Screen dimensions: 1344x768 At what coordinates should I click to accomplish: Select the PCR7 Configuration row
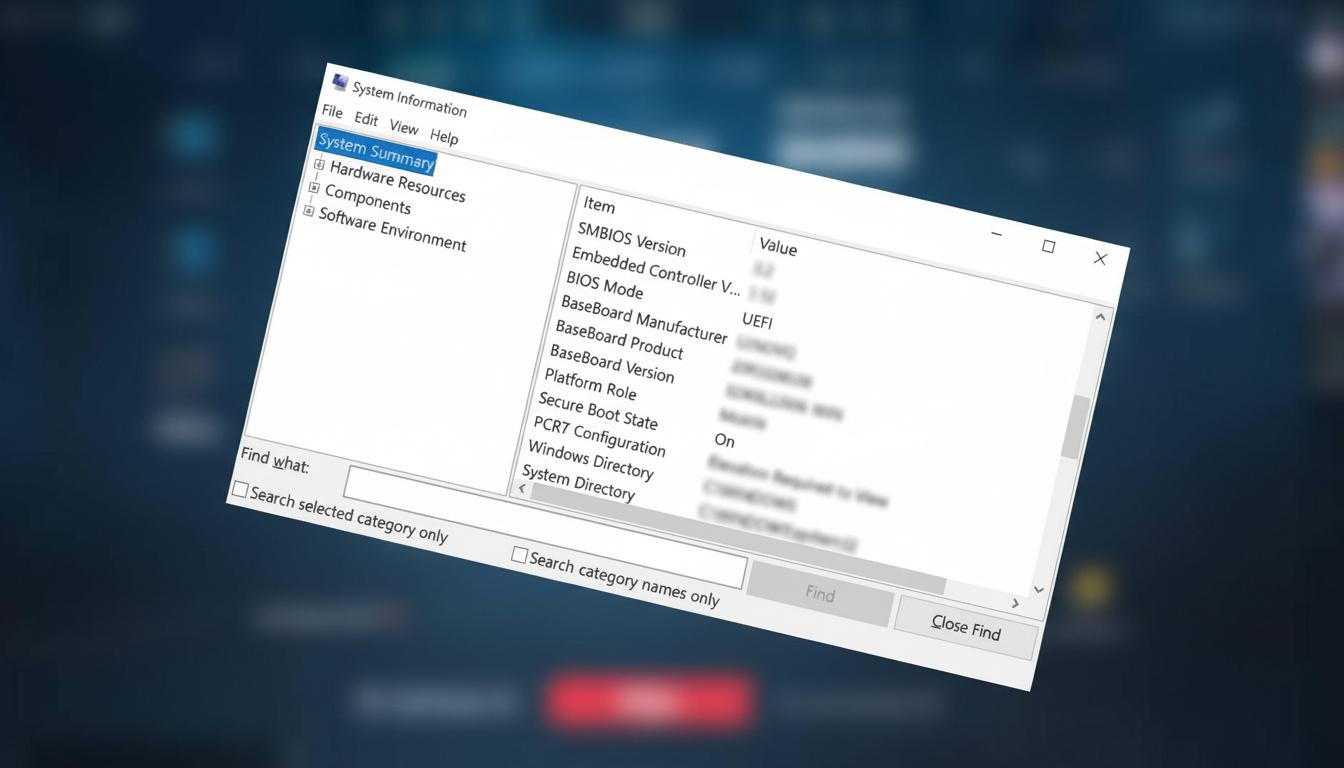599,435
